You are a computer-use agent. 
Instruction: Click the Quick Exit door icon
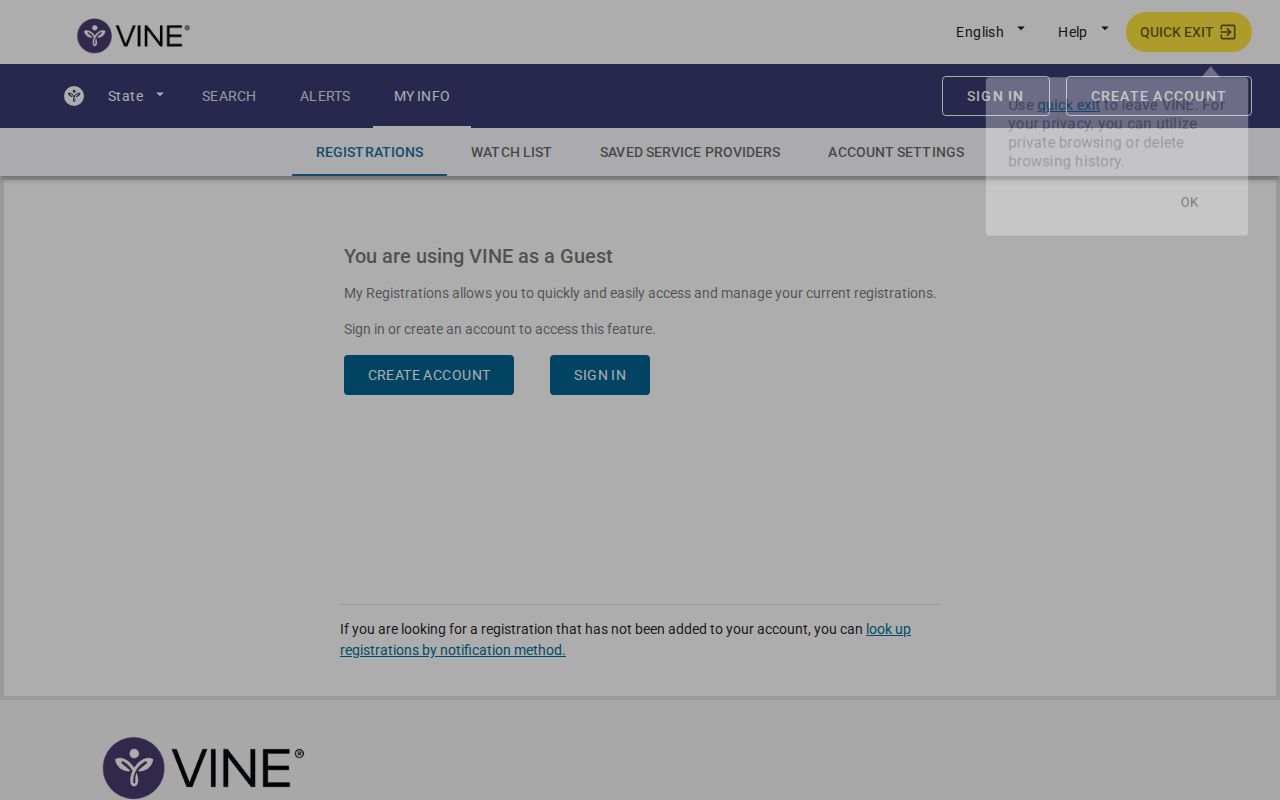coord(1228,32)
